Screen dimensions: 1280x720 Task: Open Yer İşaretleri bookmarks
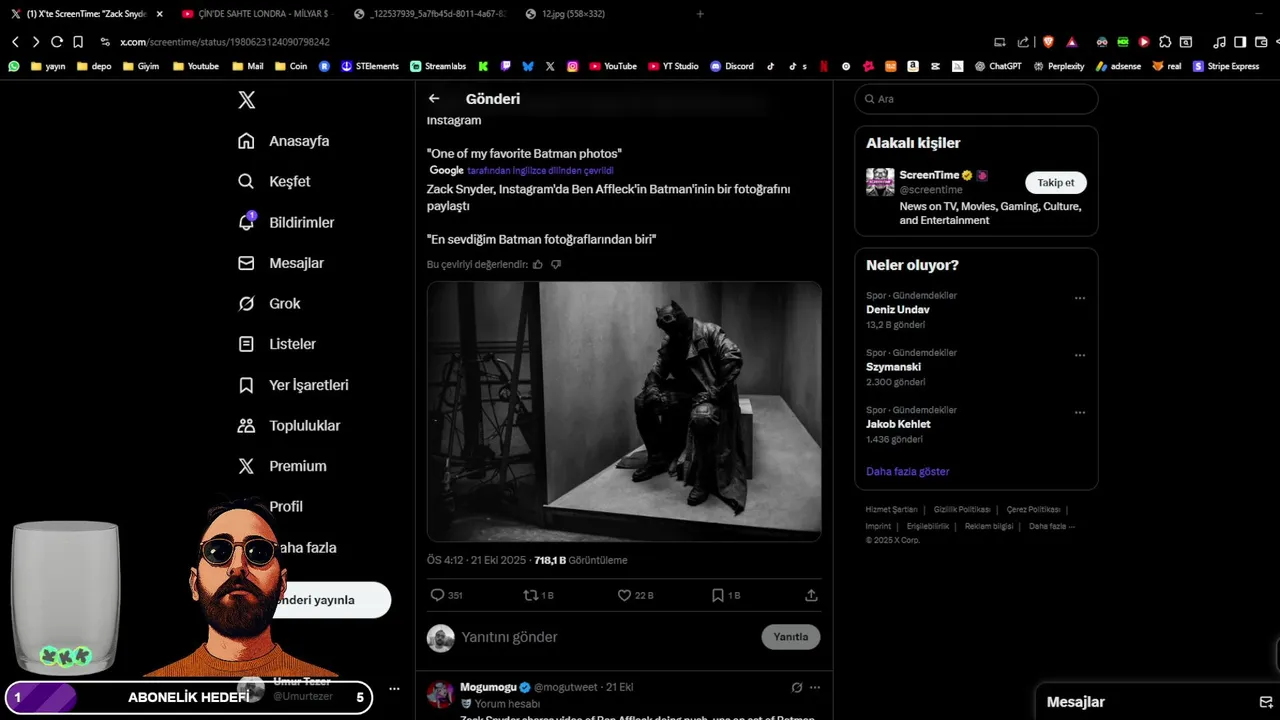(x=293, y=385)
